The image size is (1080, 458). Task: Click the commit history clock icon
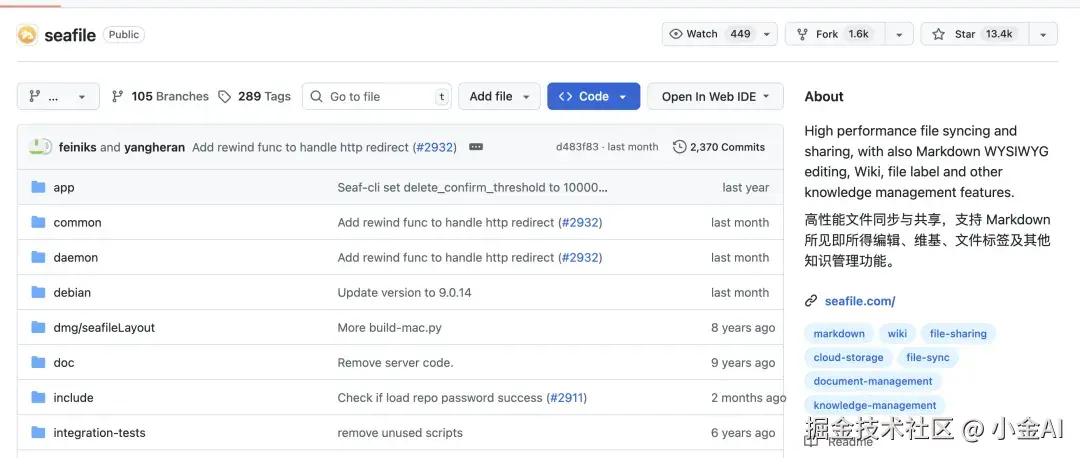[x=679, y=147]
